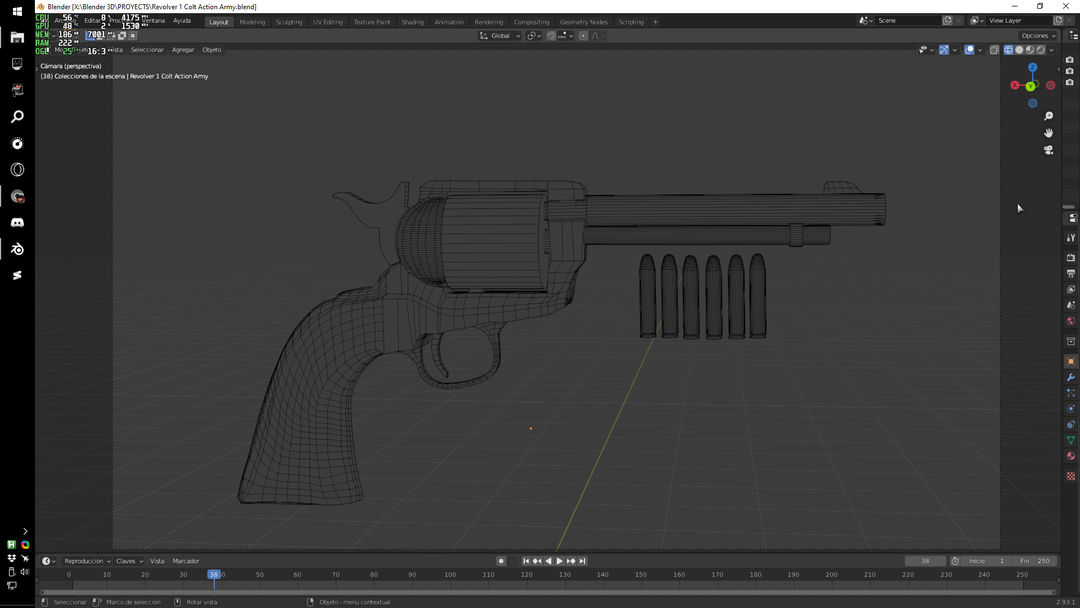Toggle X-Ray mode in the viewport header
Viewport: 1080px width, 608px height.
[993, 49]
